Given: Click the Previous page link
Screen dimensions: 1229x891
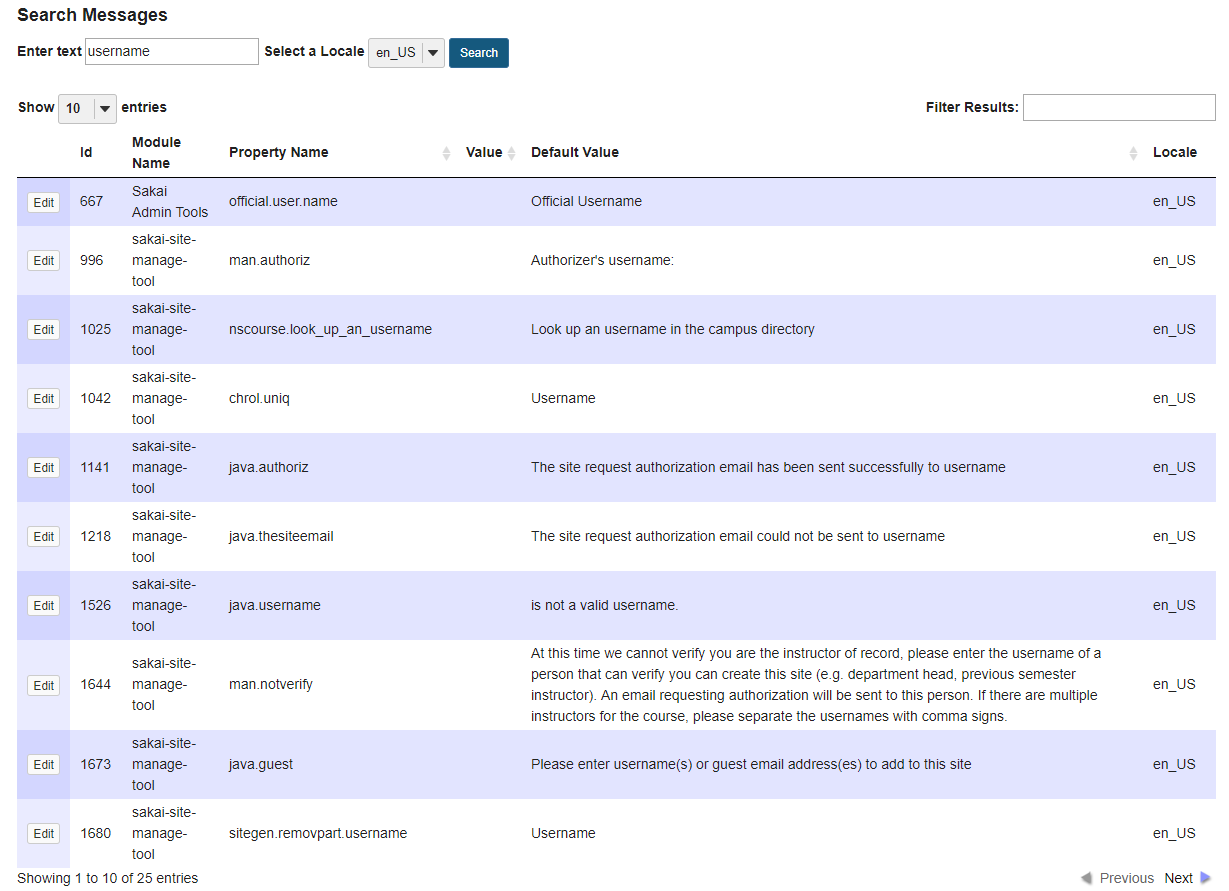Looking at the screenshot, I should coord(1126,878).
